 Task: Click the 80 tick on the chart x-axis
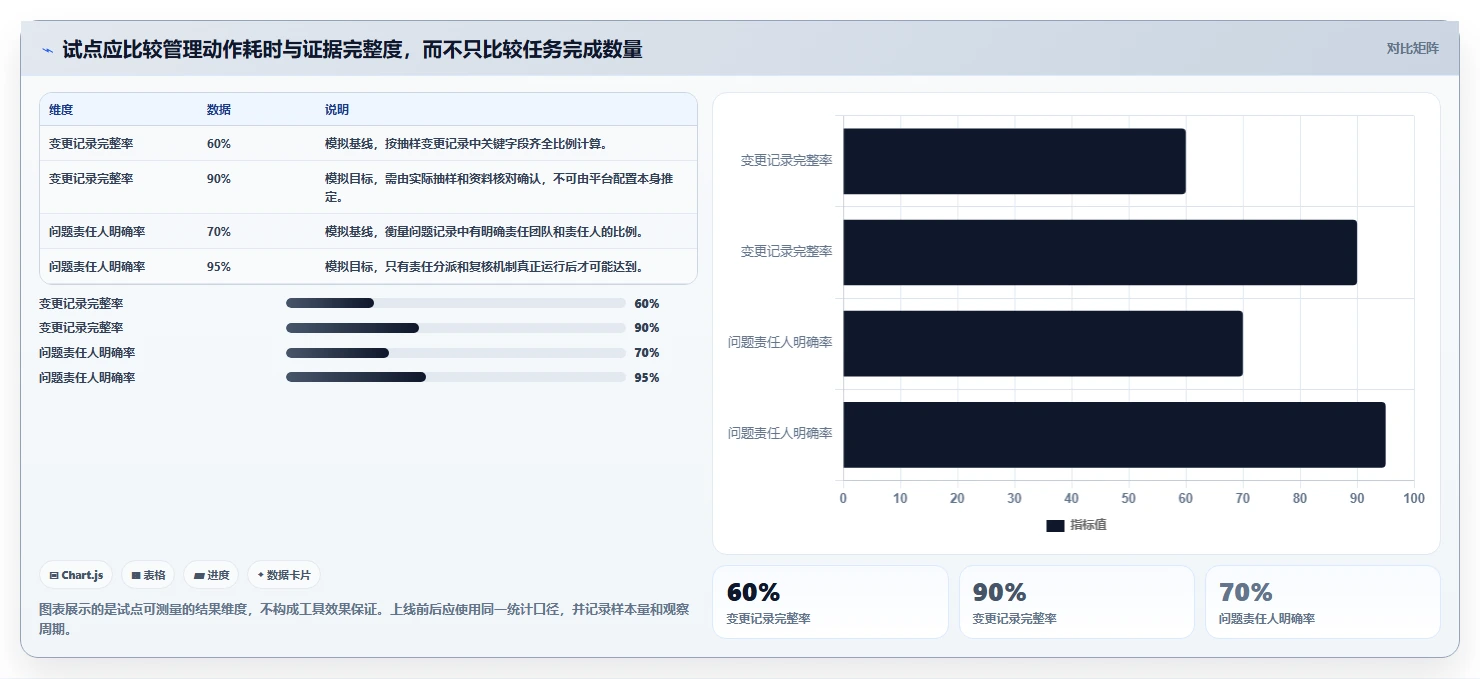click(x=1300, y=498)
